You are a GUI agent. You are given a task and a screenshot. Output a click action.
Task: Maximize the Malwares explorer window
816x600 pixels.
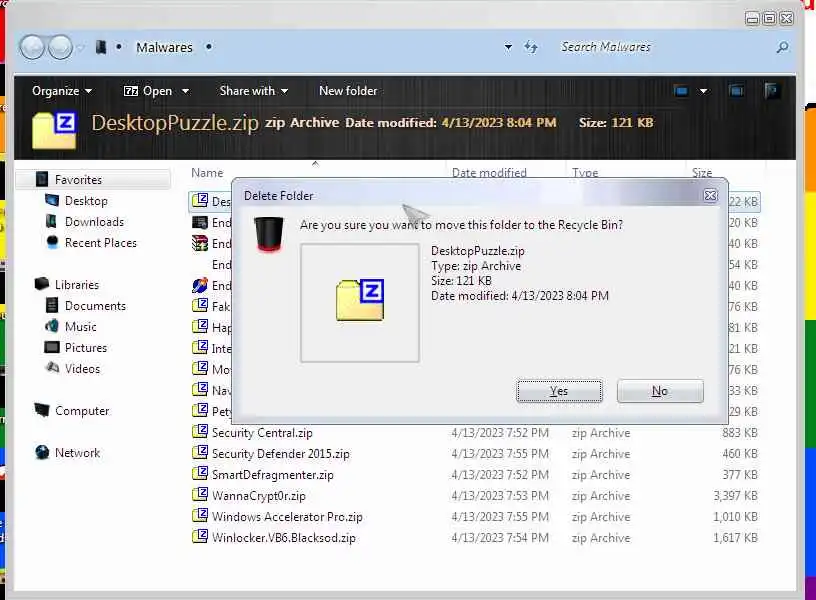(x=769, y=19)
